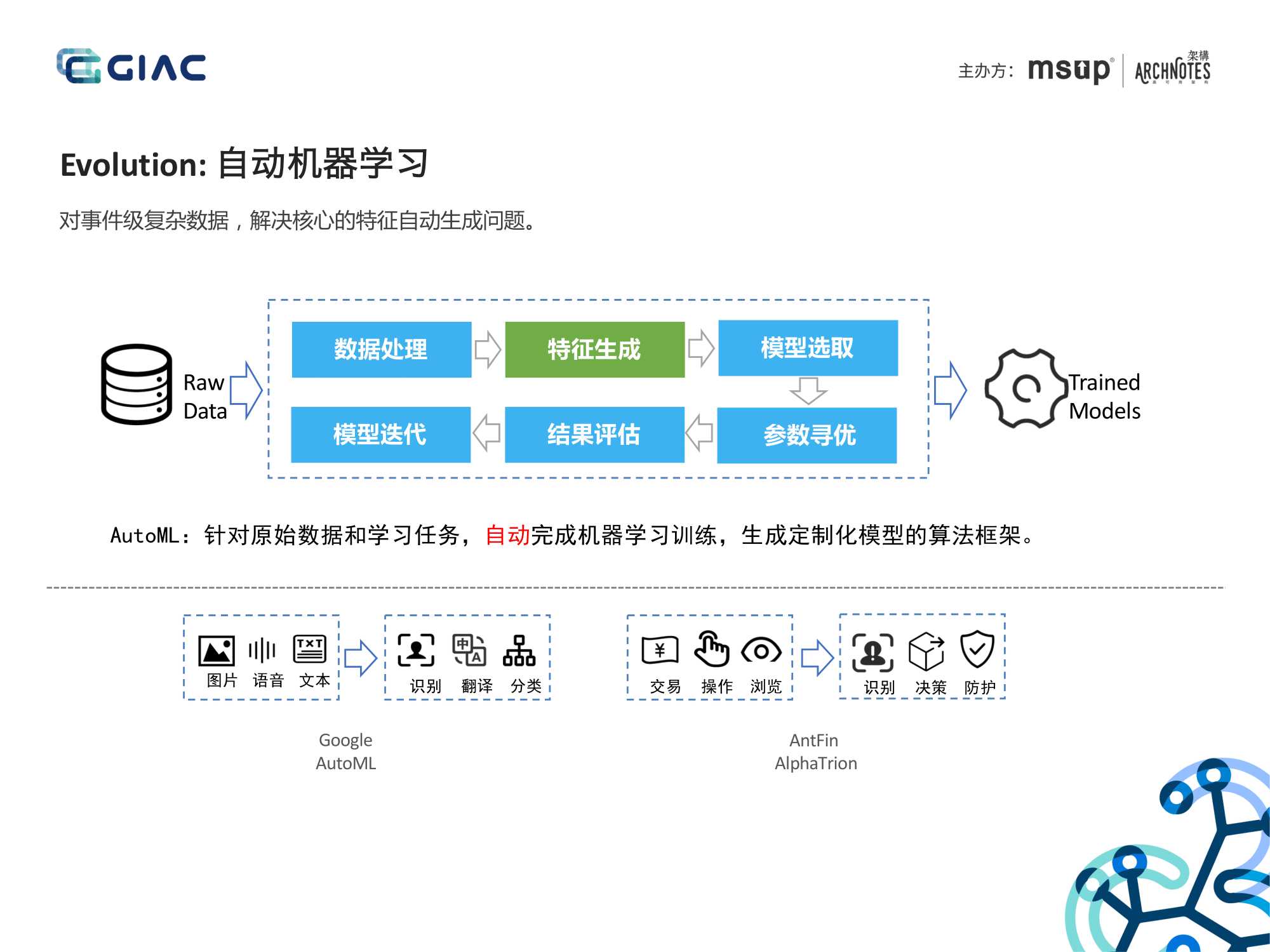Select the 参数寻优 box
The image size is (1270, 952).
click(x=807, y=435)
